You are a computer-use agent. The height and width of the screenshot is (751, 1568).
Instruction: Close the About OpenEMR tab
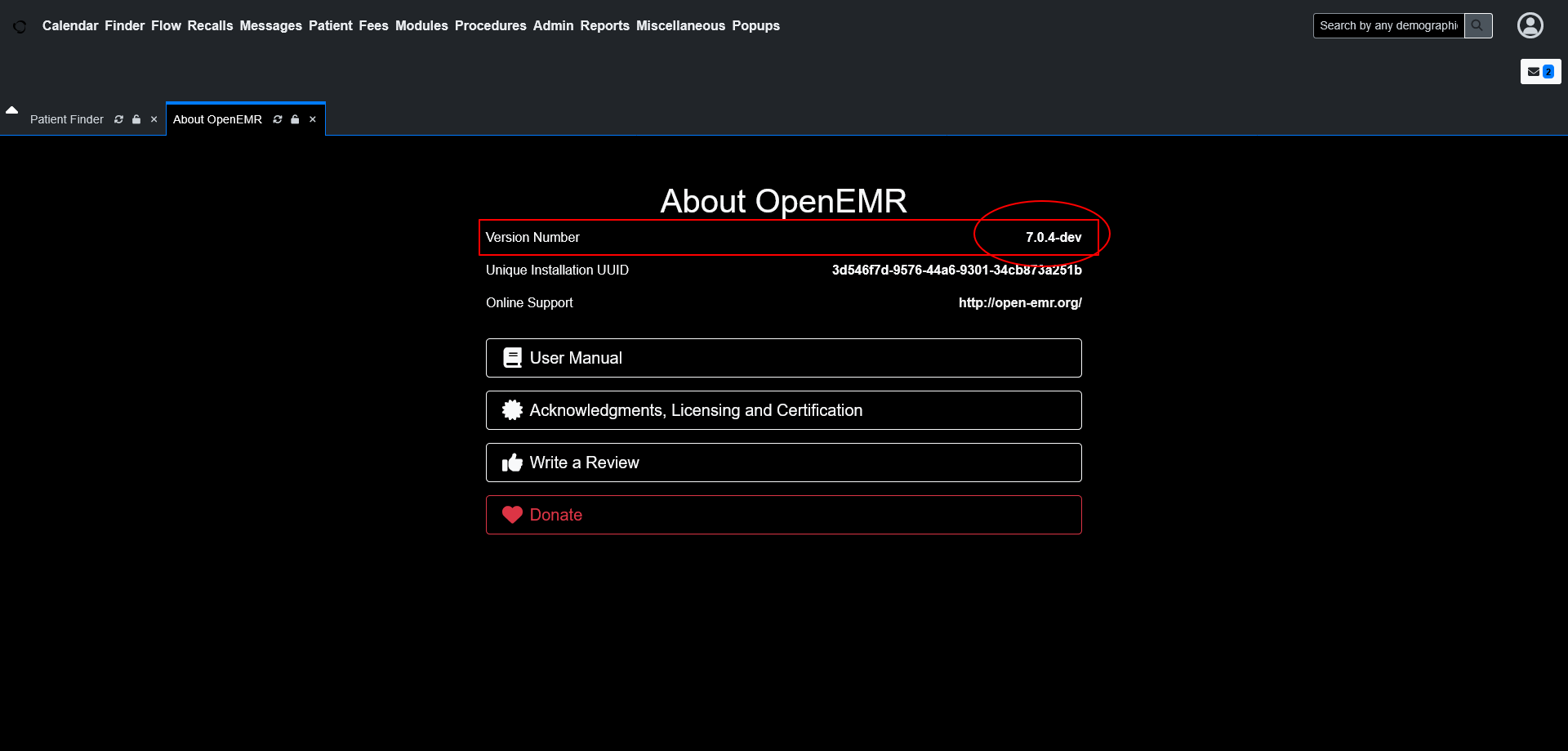click(313, 119)
